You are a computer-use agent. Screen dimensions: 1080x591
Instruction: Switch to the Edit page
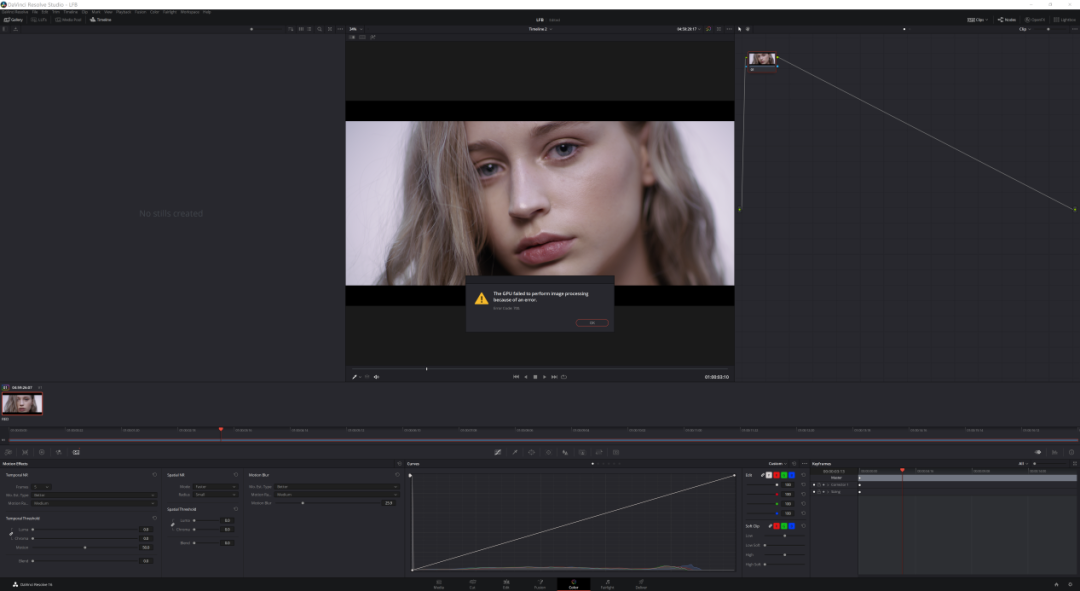click(506, 584)
